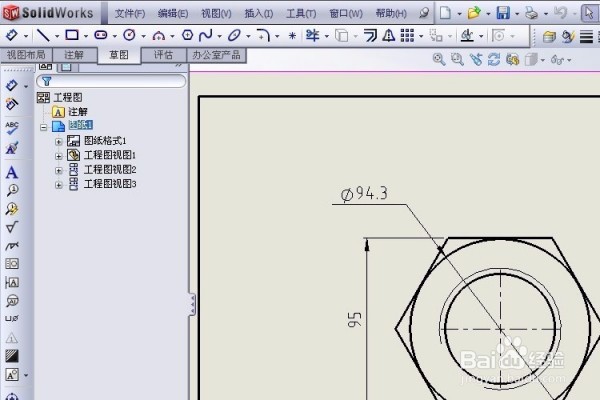This screenshot has width=600, height=400.
Task: Select the Line sketch tool
Action: pos(43,36)
